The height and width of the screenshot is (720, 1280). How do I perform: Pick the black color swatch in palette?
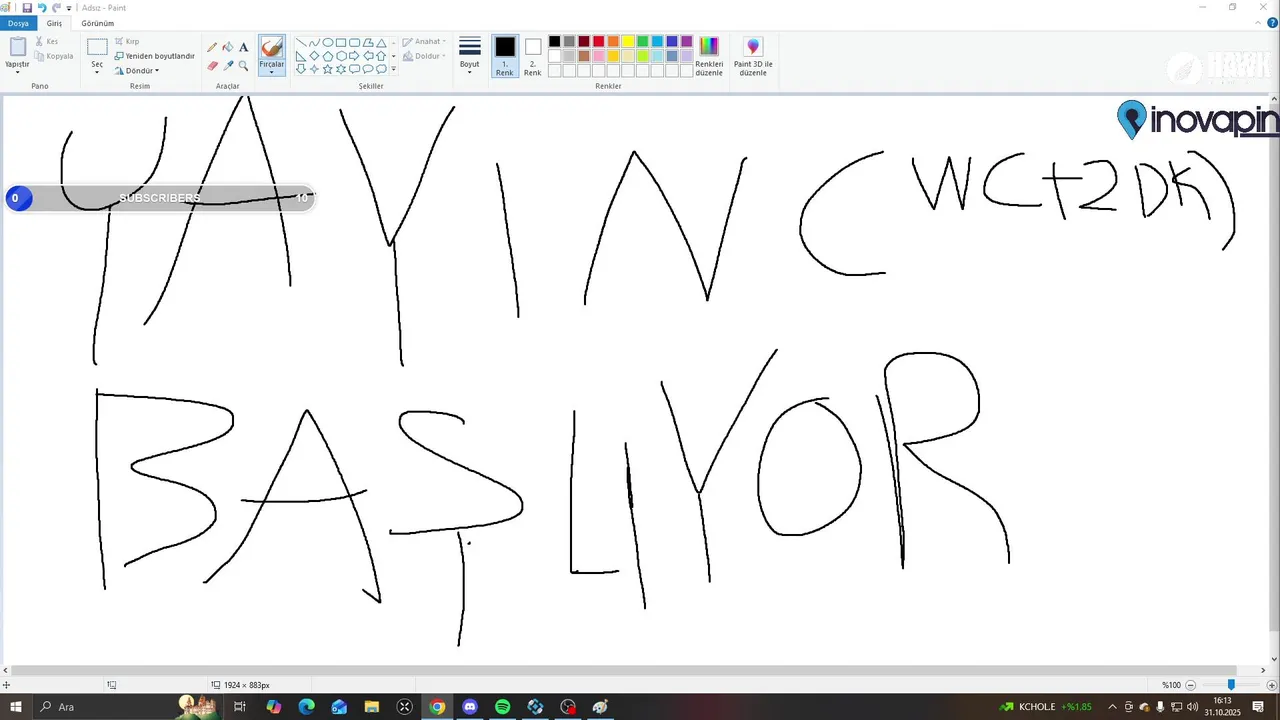pos(554,41)
